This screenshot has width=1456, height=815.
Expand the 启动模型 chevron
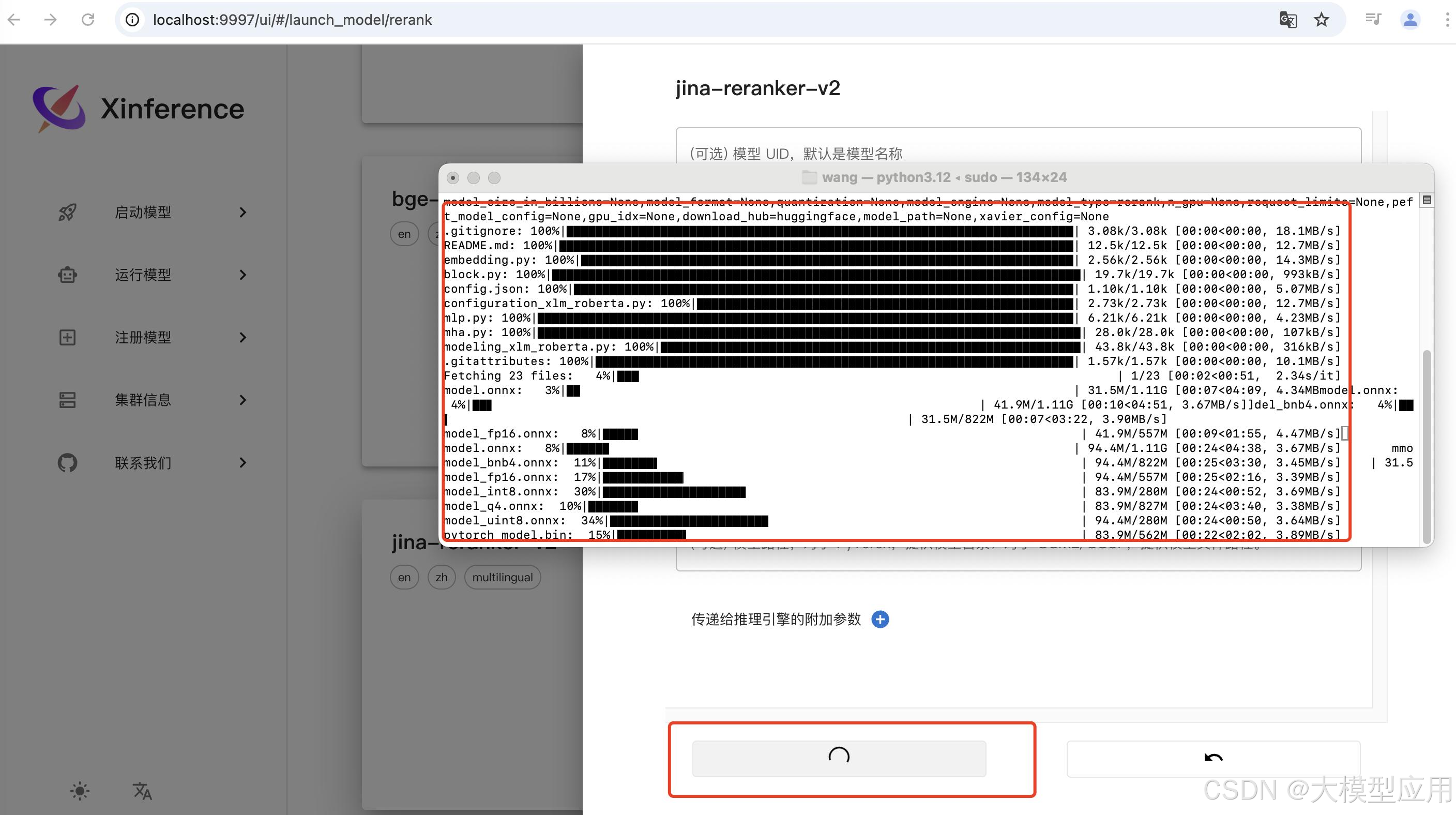pos(243,212)
